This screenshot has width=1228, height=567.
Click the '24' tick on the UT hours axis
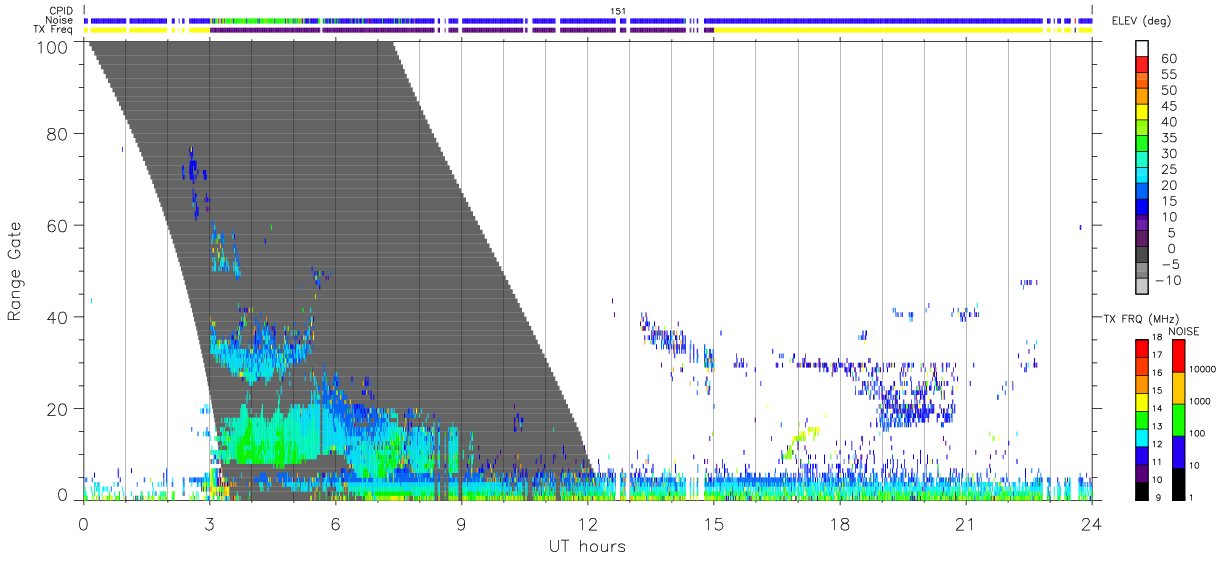pyautogui.click(x=1091, y=523)
